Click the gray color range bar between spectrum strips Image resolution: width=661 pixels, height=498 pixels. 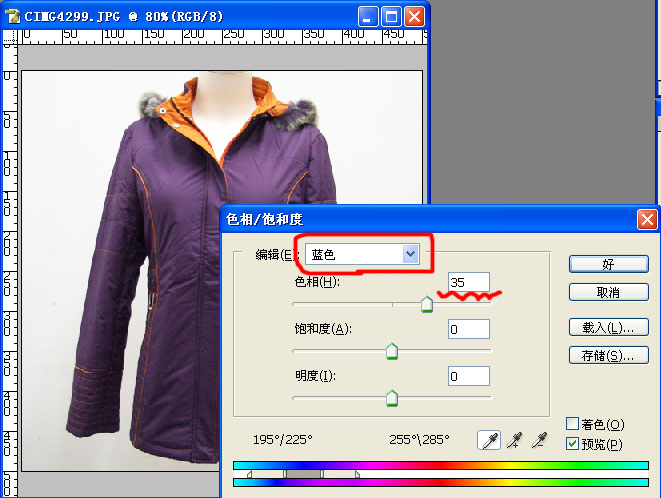tap(303, 473)
